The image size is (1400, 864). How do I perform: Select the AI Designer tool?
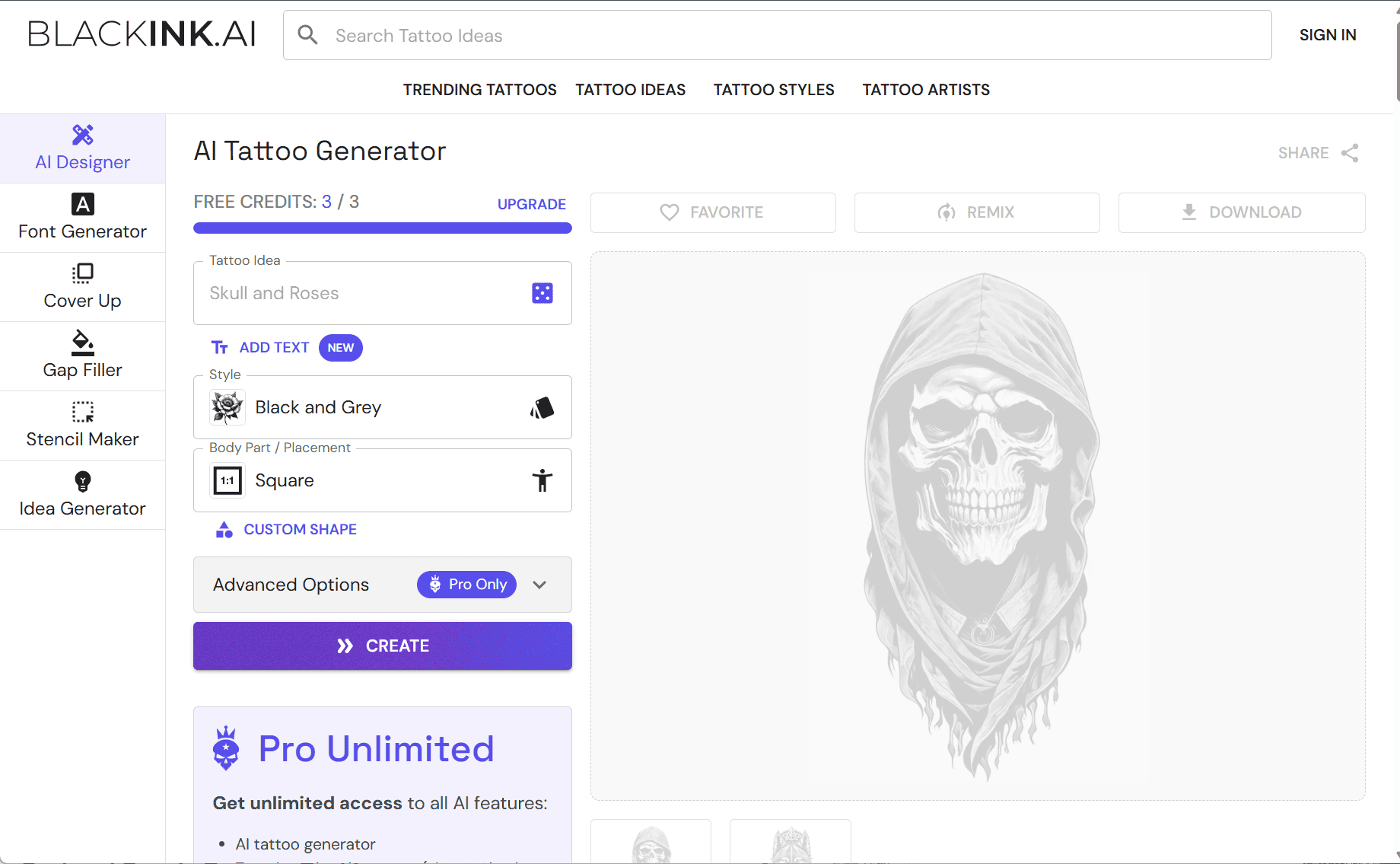[x=82, y=147]
